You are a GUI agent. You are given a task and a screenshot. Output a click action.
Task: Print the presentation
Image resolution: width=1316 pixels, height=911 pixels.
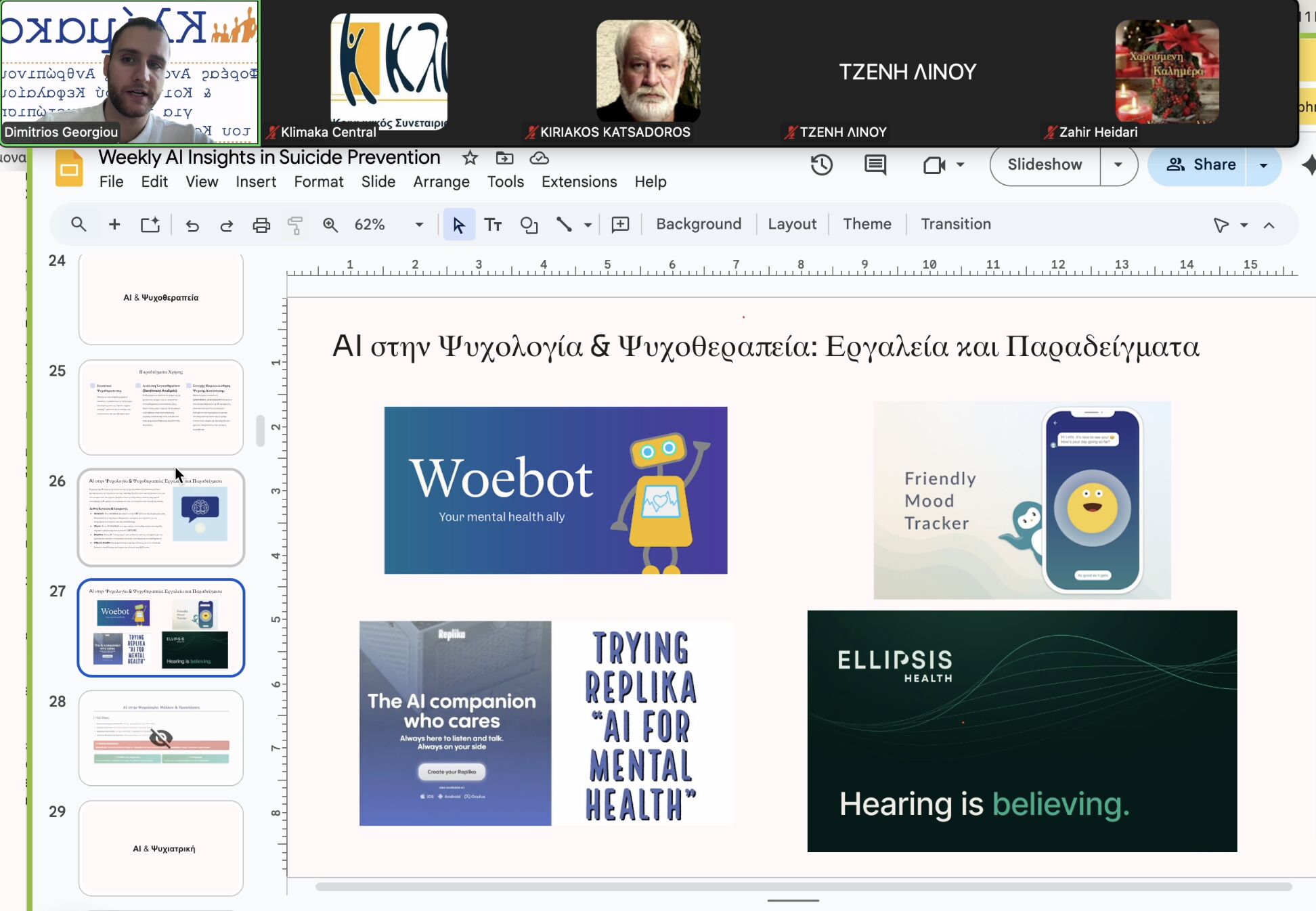click(x=261, y=225)
